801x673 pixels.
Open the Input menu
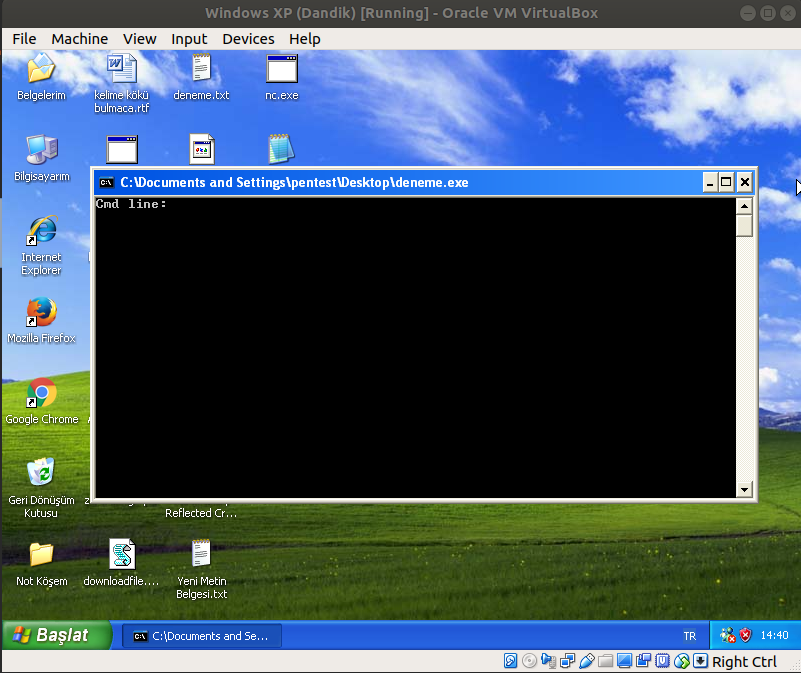click(189, 39)
